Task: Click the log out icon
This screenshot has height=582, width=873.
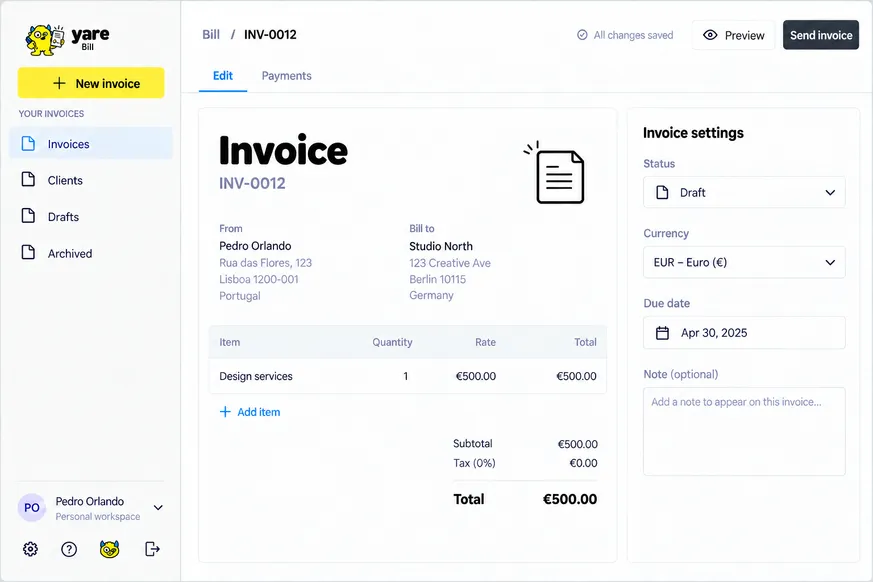Action: [x=152, y=549]
